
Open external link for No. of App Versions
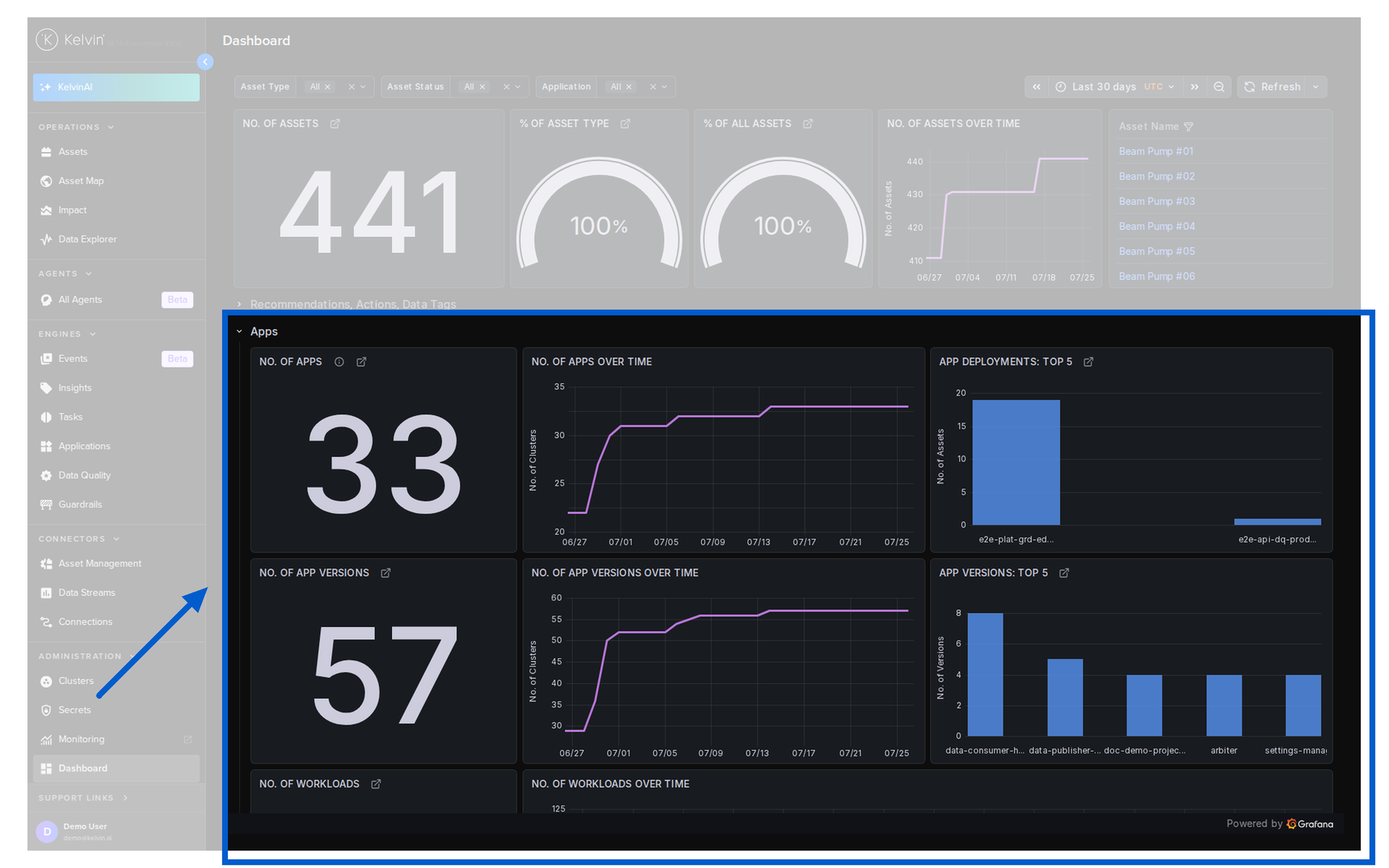[x=386, y=573]
